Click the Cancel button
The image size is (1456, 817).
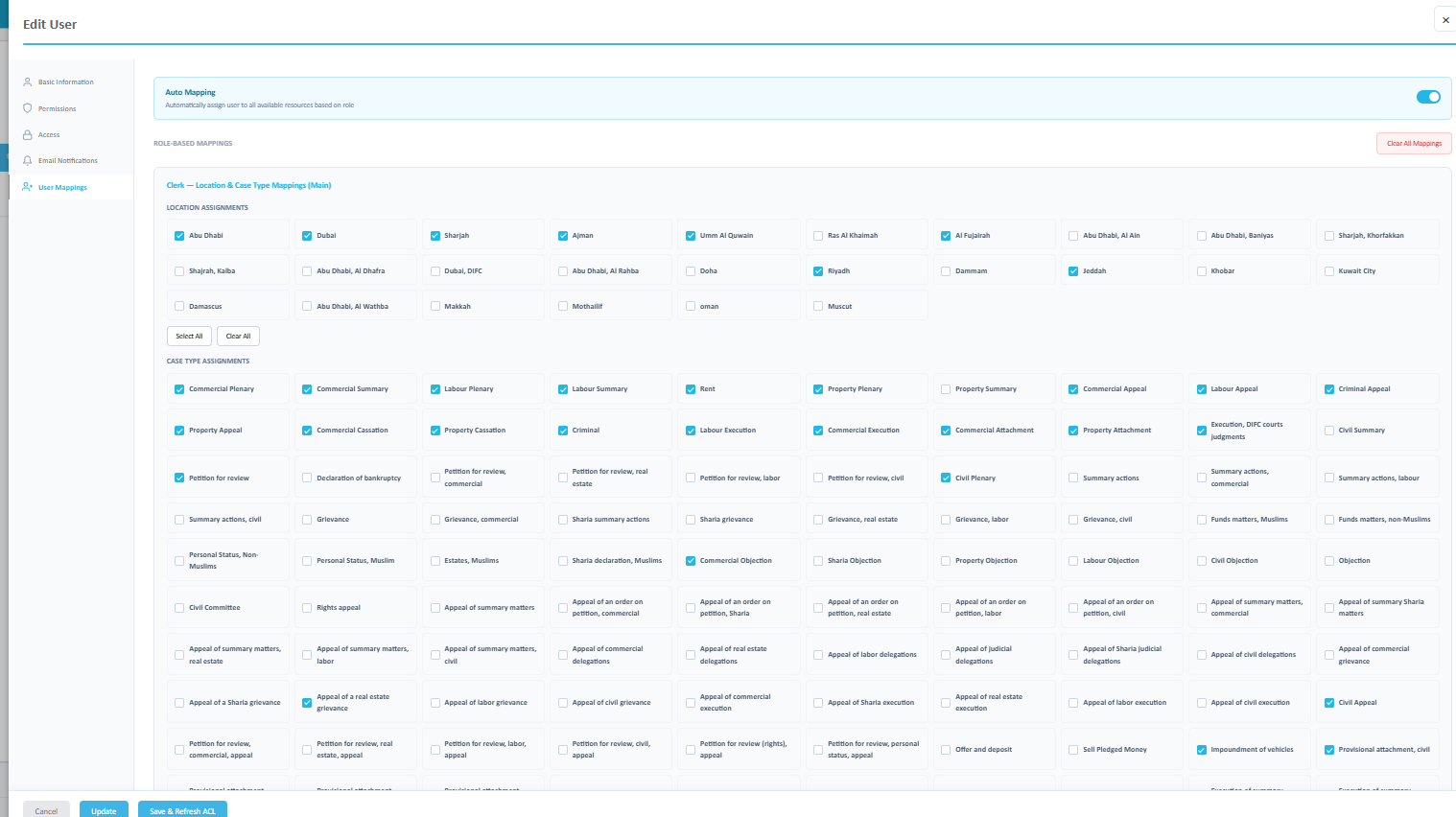coord(46,811)
